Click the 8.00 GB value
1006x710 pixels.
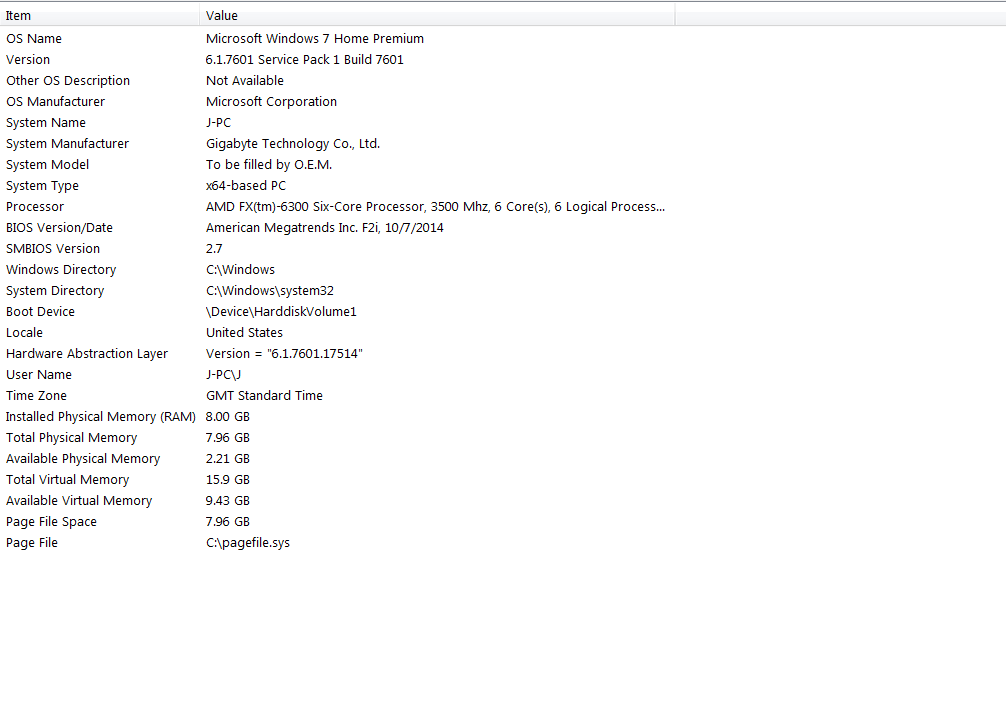click(x=227, y=417)
